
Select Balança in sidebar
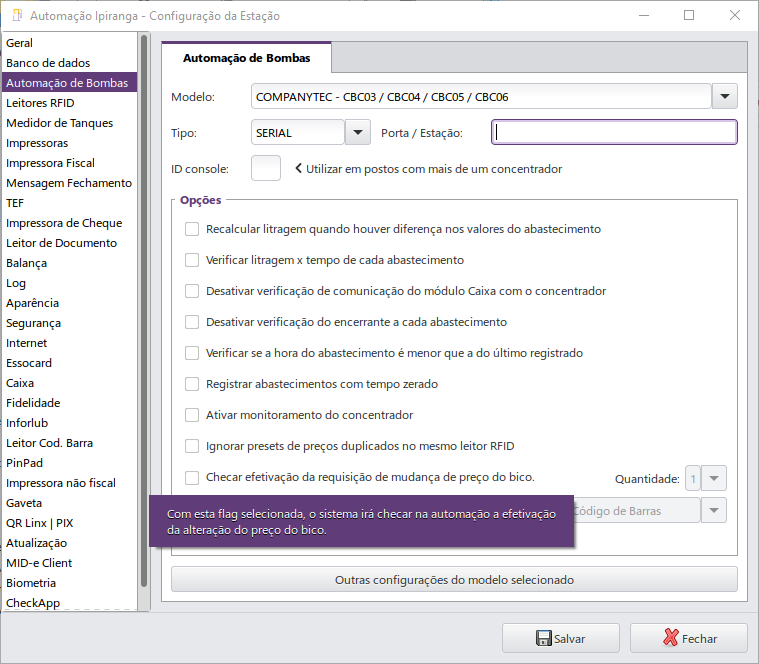tap(70, 263)
